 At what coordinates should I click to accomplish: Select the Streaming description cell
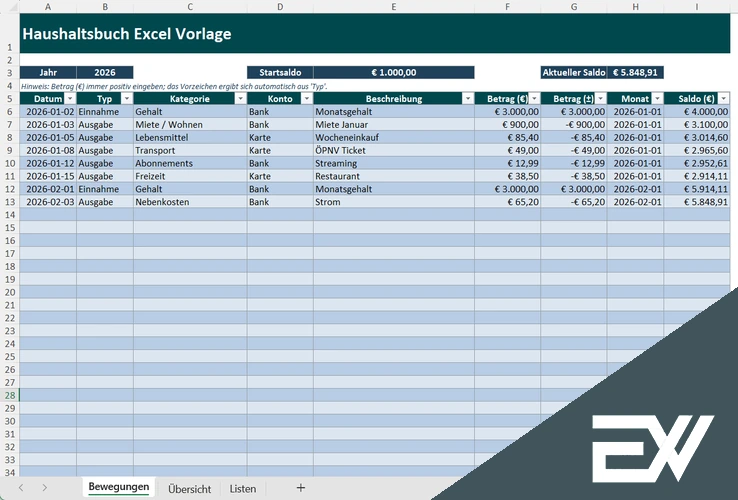(393, 163)
